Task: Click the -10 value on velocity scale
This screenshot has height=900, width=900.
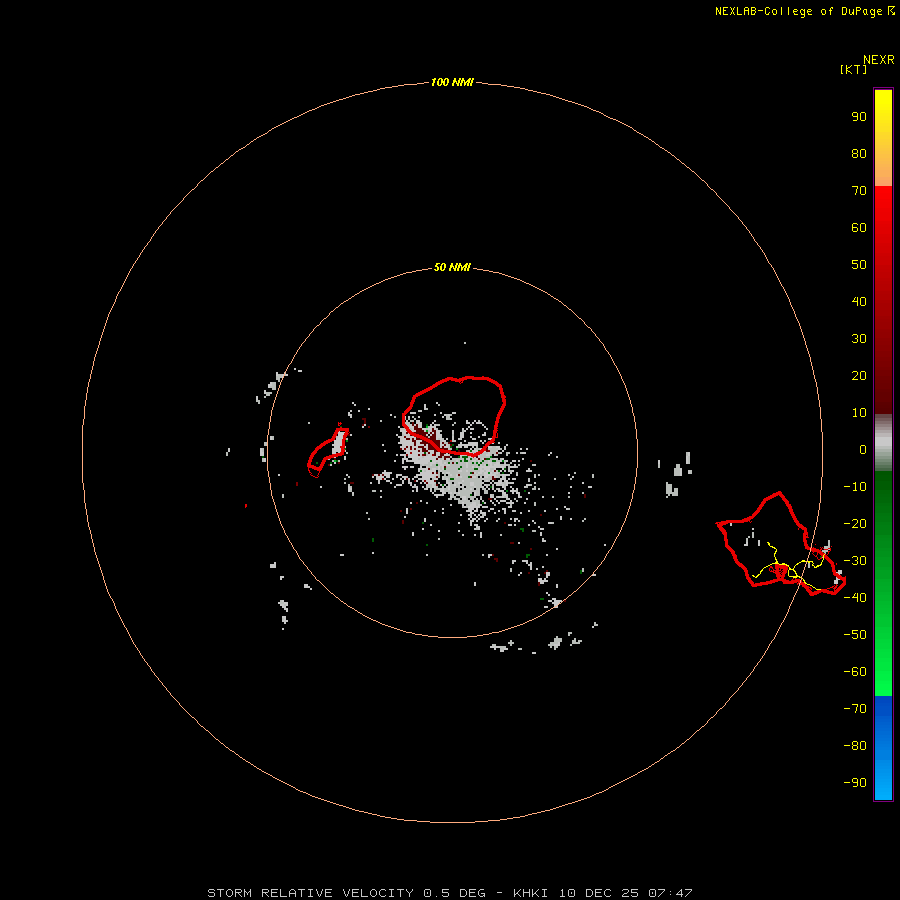Action: click(x=855, y=487)
